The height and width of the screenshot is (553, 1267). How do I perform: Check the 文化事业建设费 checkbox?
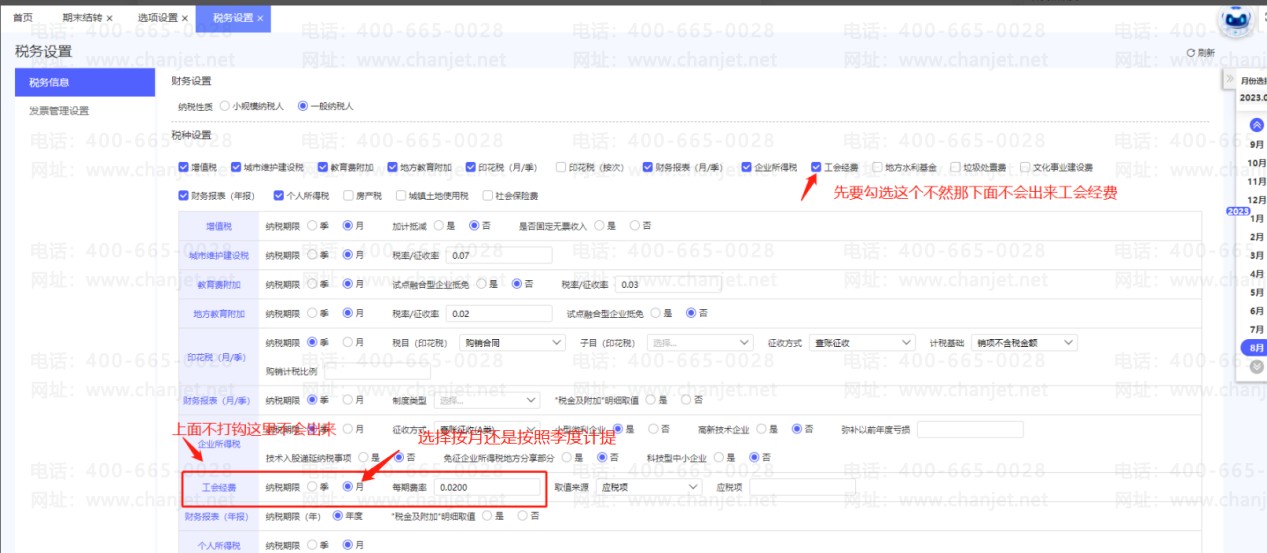[1025, 167]
